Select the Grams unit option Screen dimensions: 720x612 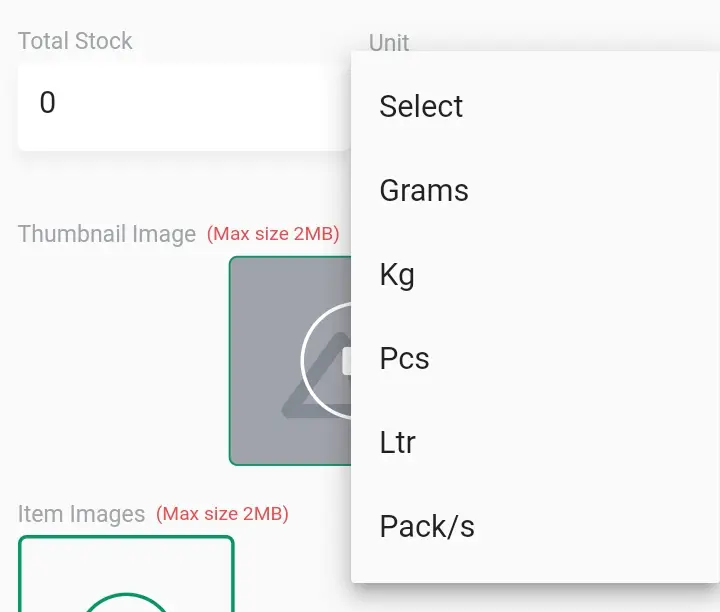pos(535,190)
